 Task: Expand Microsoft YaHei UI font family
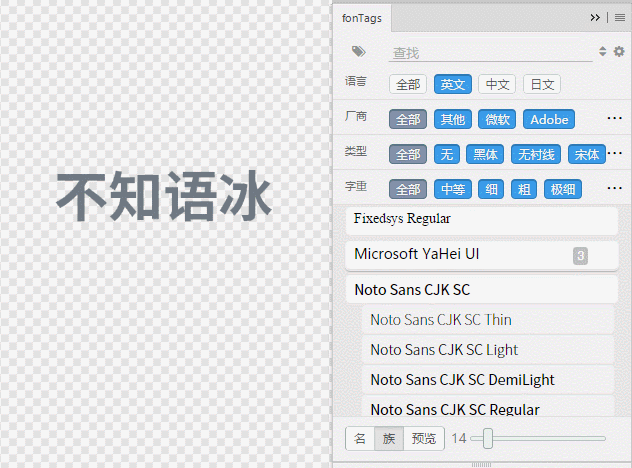pos(482,256)
